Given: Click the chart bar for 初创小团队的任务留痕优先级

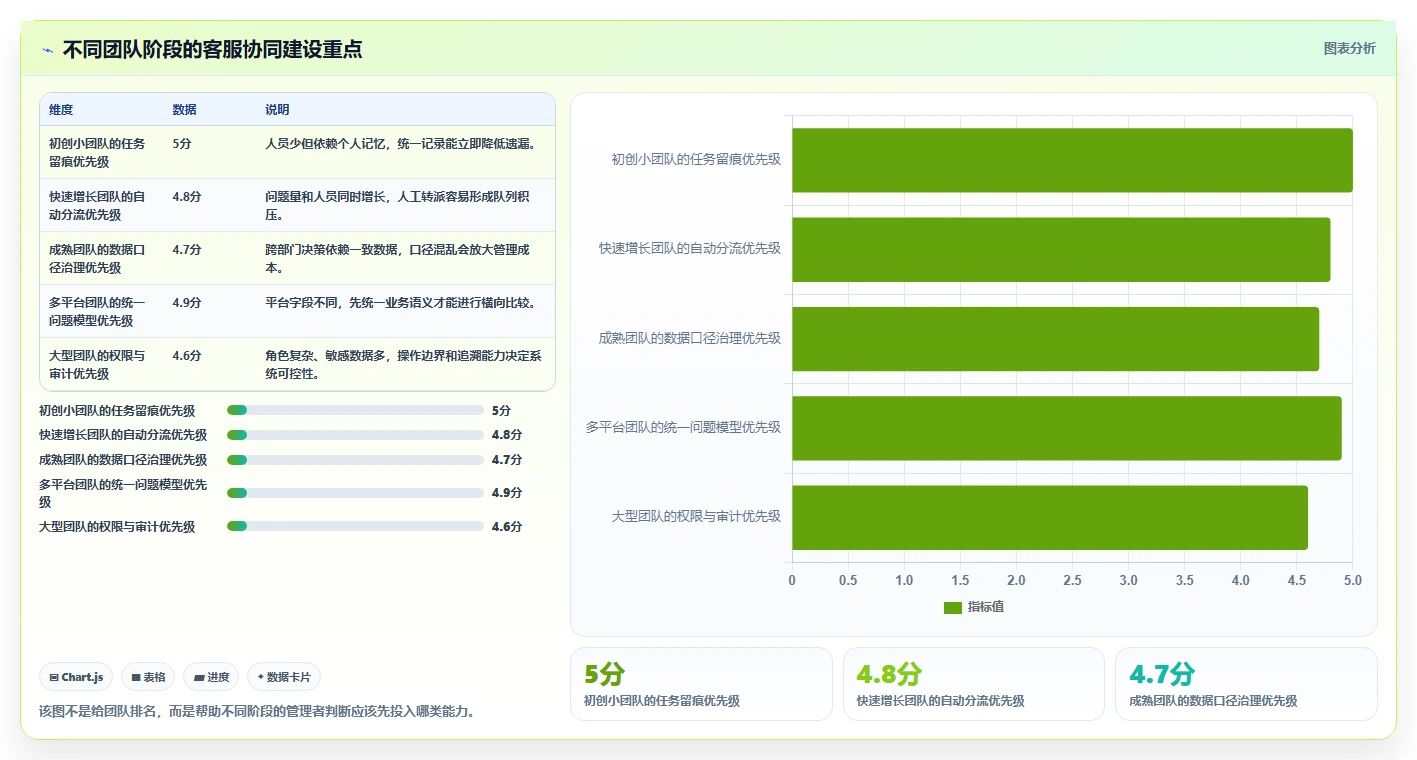Looking at the screenshot, I should tap(1072, 160).
